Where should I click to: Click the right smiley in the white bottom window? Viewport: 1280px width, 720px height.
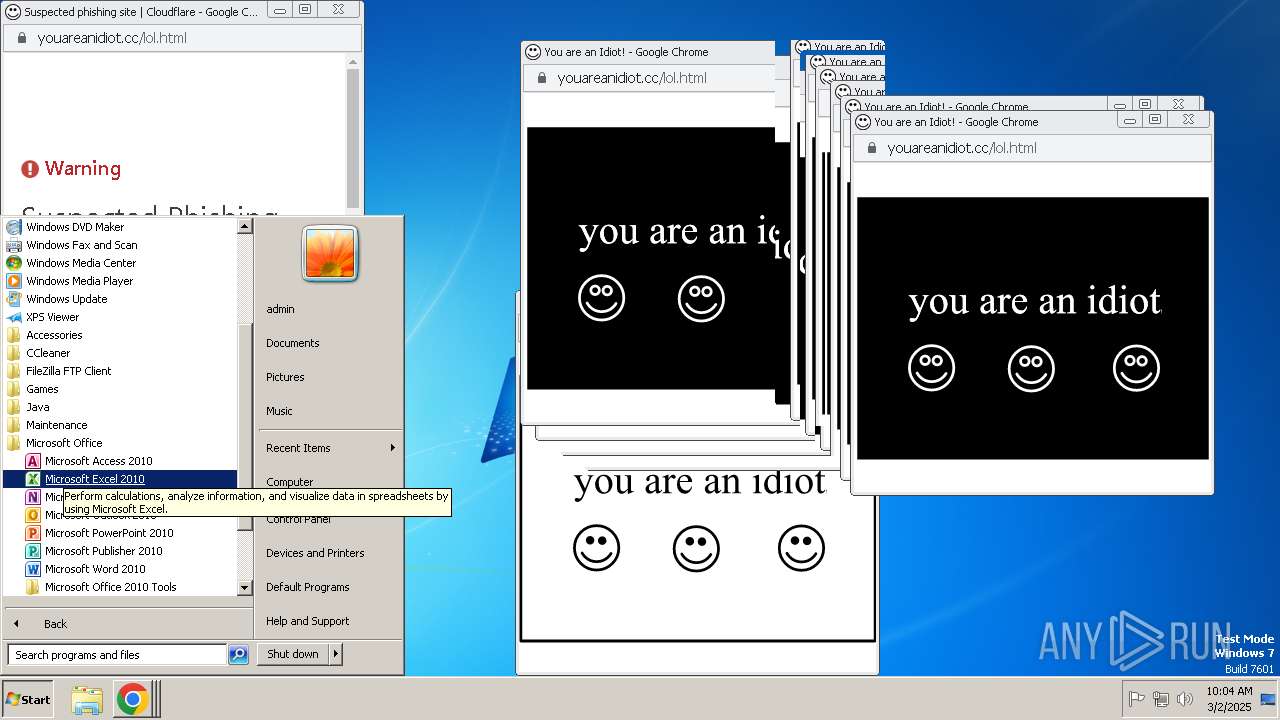[x=801, y=548]
